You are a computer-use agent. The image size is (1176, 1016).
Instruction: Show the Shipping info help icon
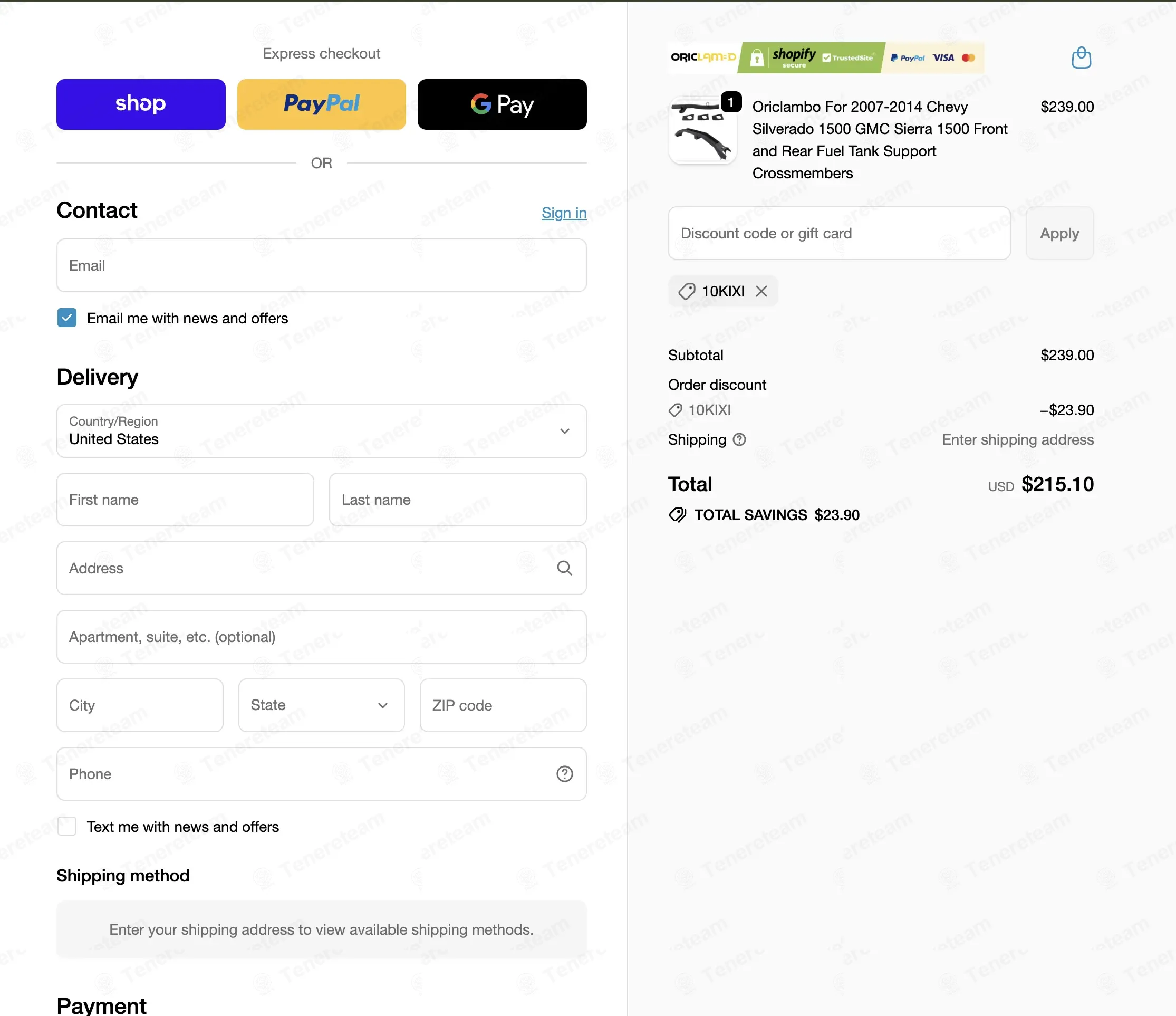(x=739, y=439)
